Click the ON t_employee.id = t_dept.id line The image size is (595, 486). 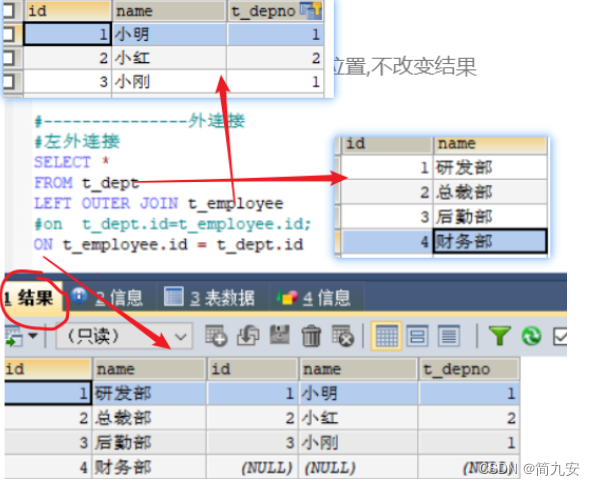168,245
